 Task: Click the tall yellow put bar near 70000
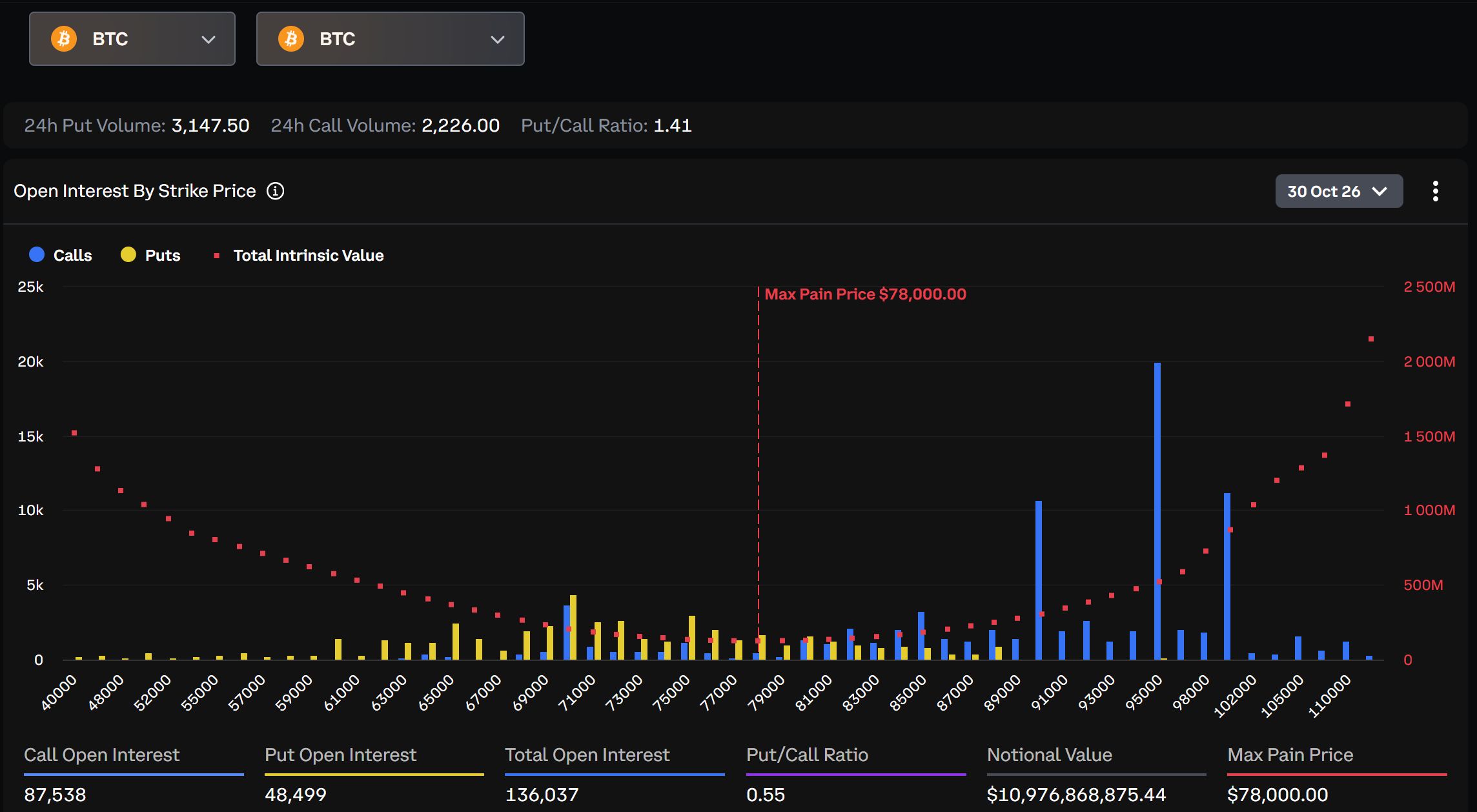(573, 627)
